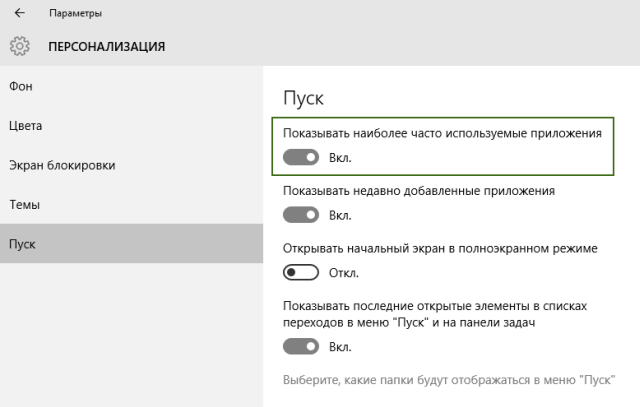
Task: Click 'Открывать начальный экран в полноэкранном режиме' label
Action: 440,248
